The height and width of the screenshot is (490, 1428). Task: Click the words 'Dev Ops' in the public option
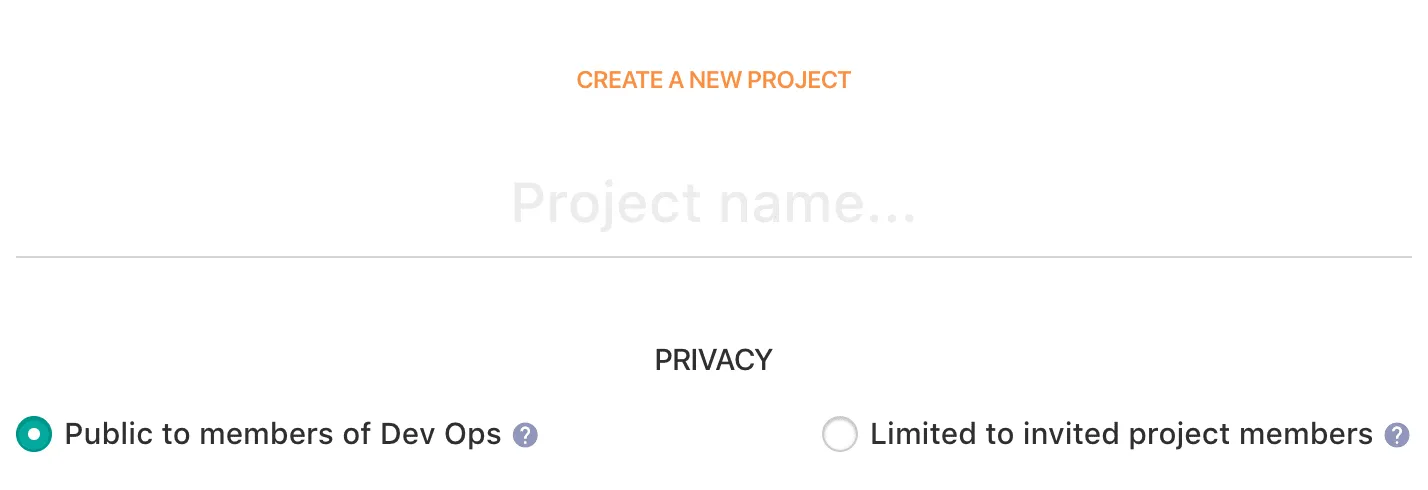[x=440, y=434]
